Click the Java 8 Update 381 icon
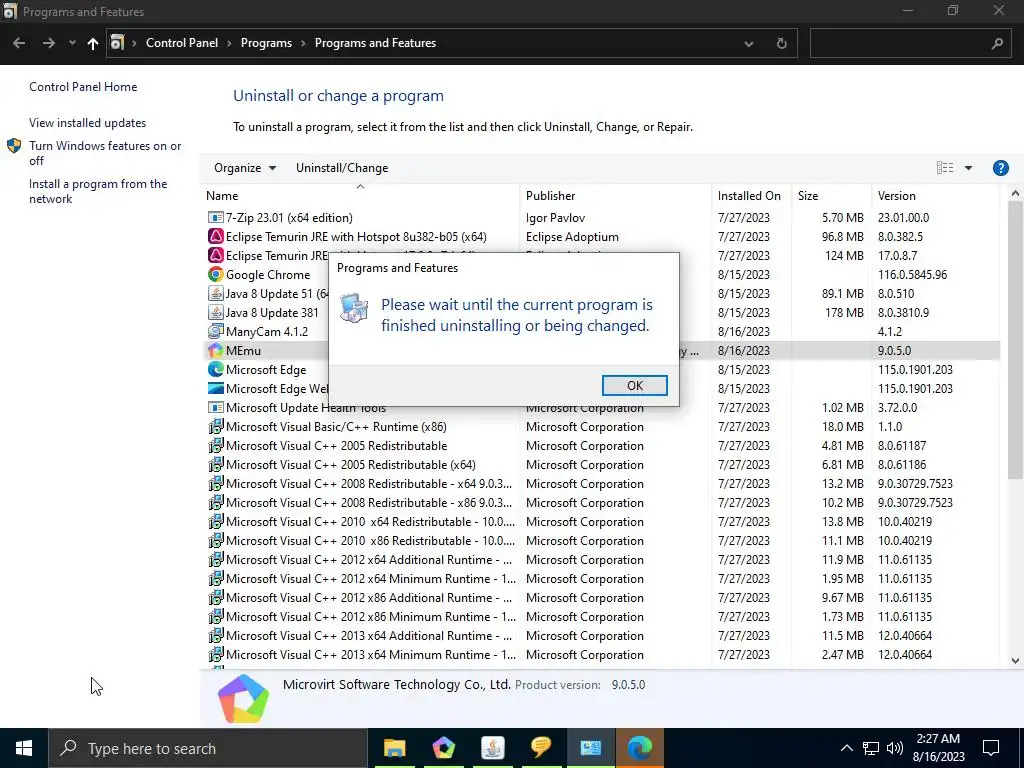The height and width of the screenshot is (768, 1024). pos(216,312)
